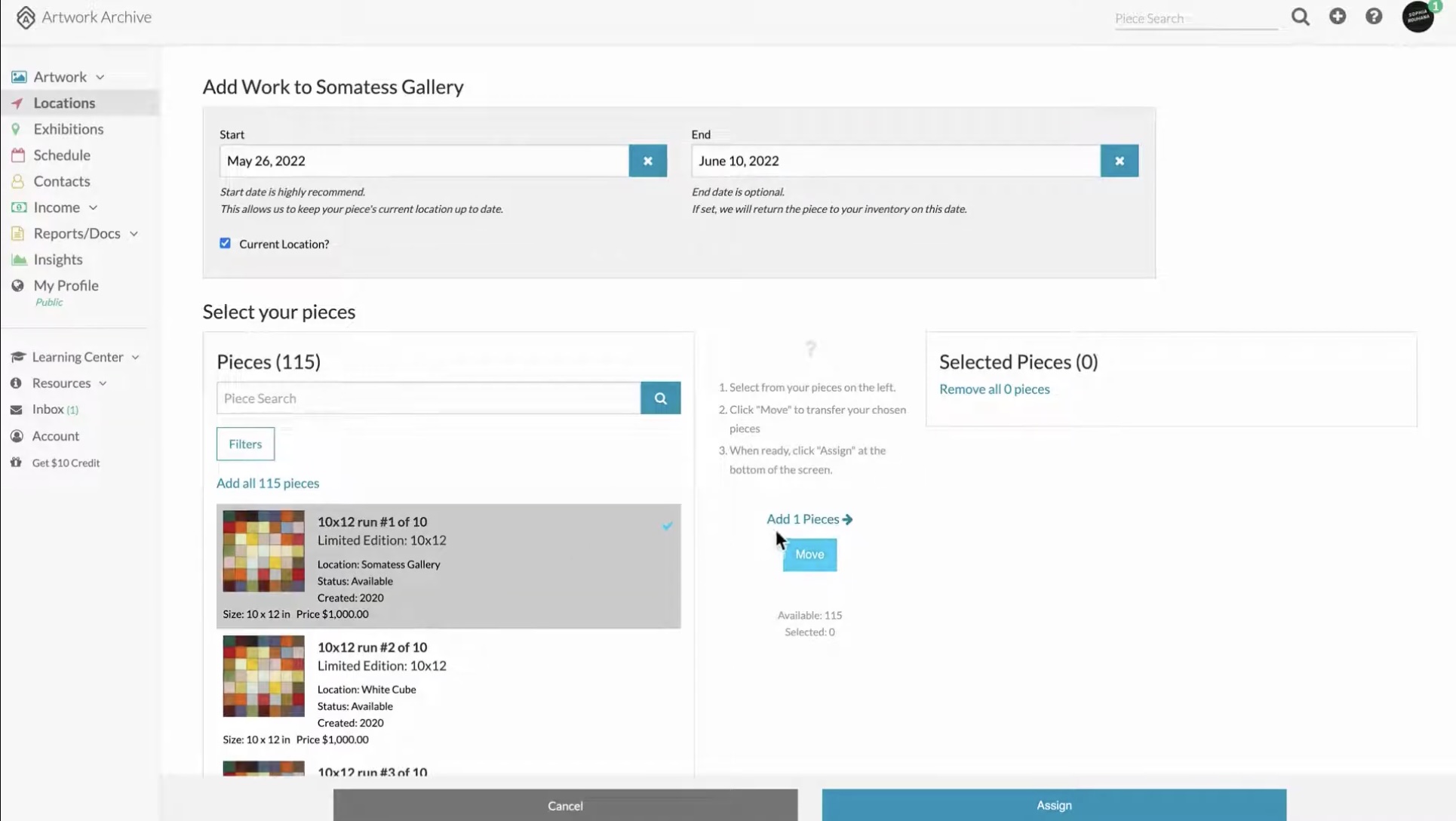Select the 10x12 run #2 thumbnail
The image size is (1456, 821).
(x=263, y=676)
